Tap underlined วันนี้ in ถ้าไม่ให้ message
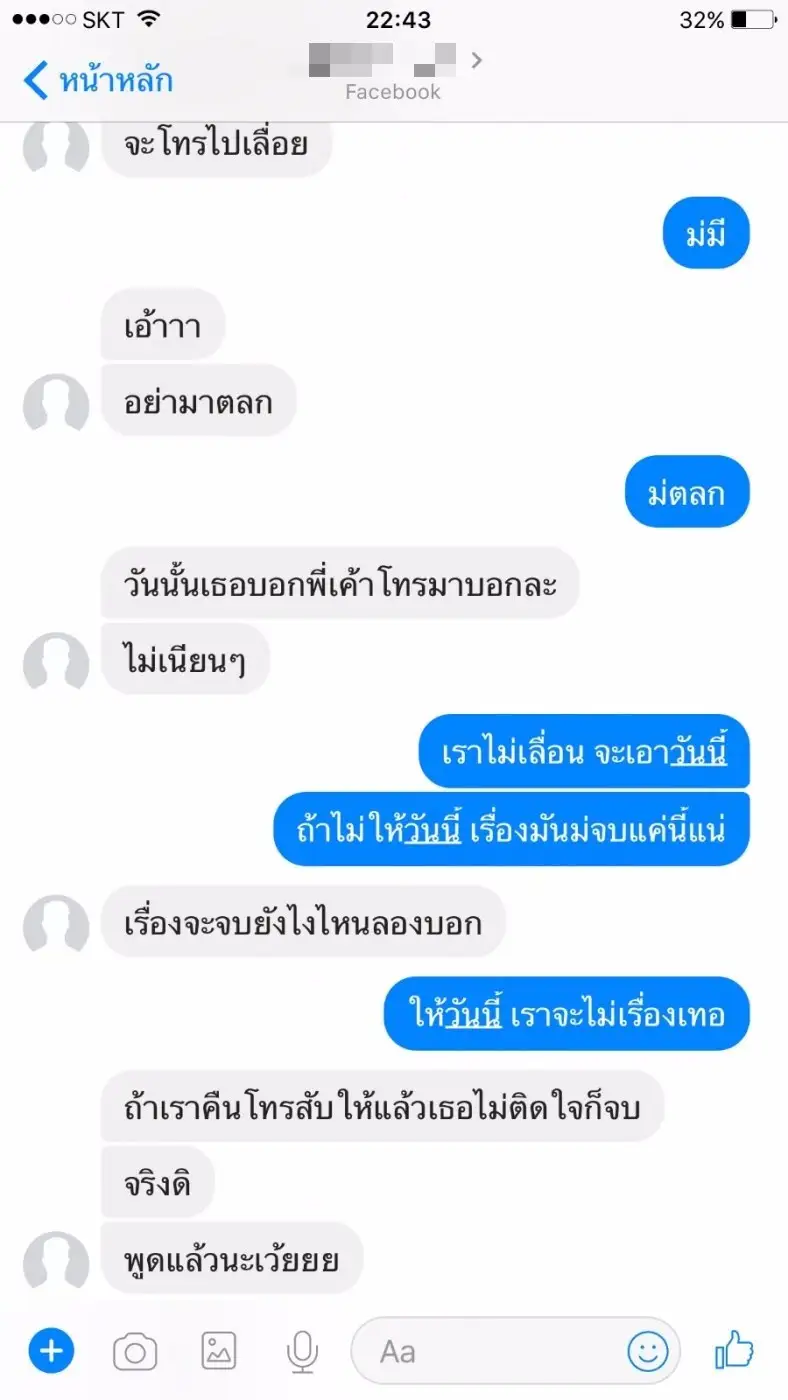The height and width of the screenshot is (1400, 788). point(432,828)
